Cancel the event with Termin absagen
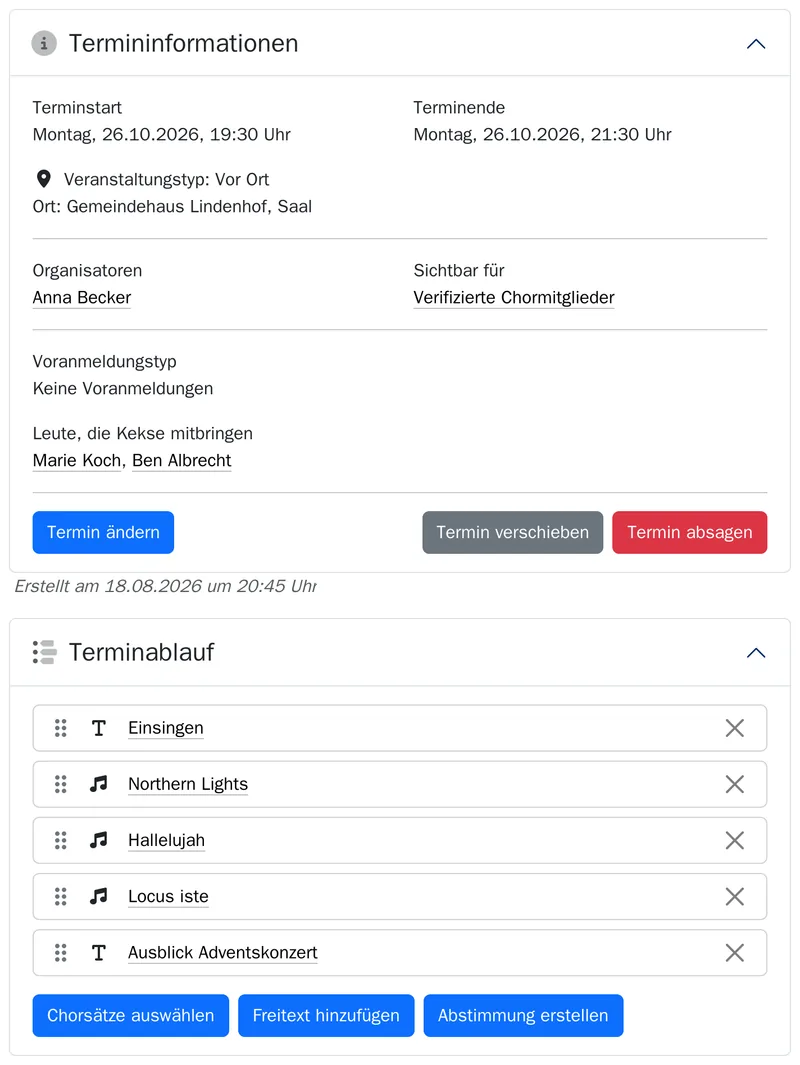Viewport: 800px width, 1065px height. click(689, 532)
